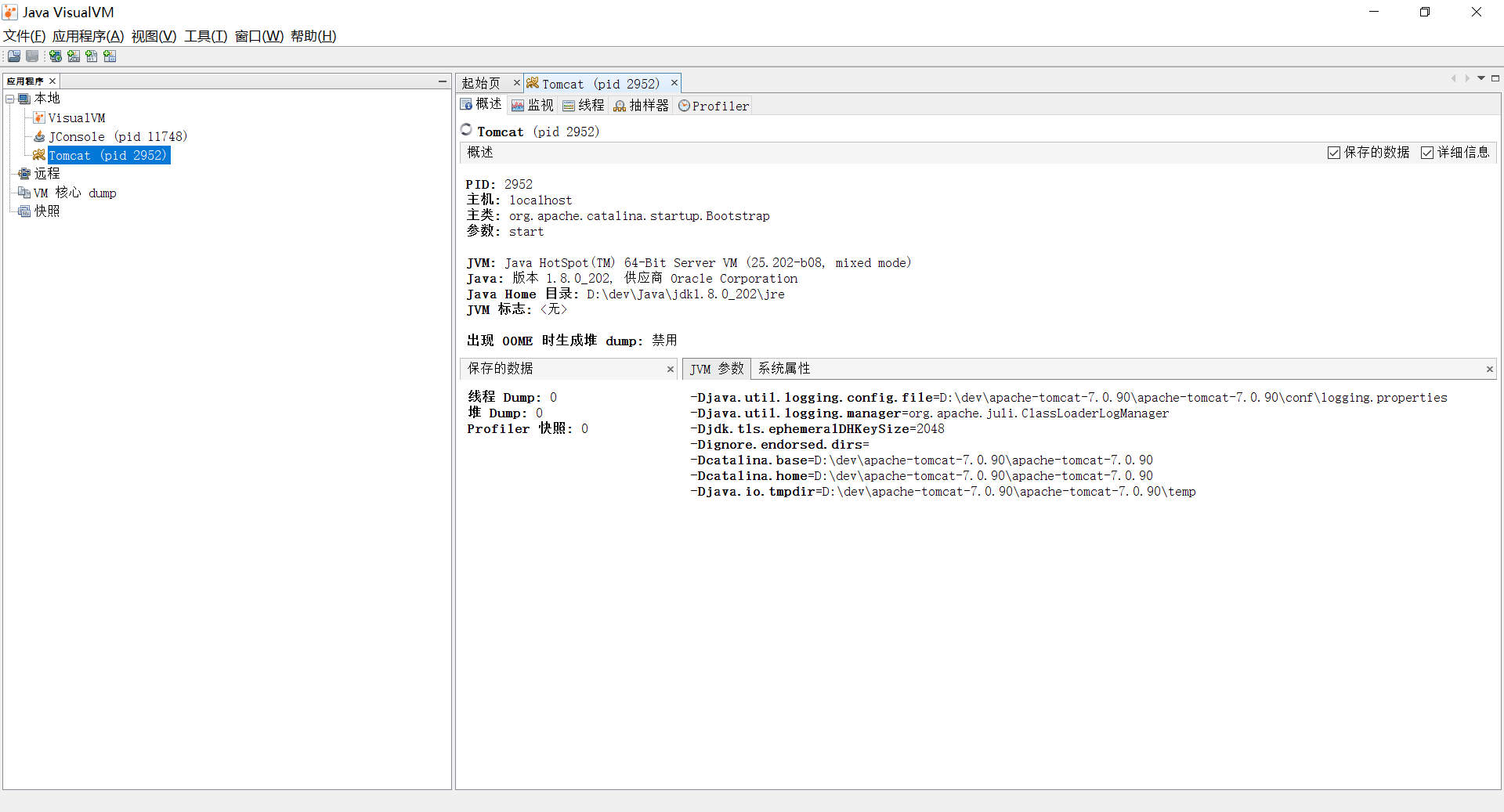Close the 保存的数据 section
The width and height of the screenshot is (1504, 812).
[671, 369]
